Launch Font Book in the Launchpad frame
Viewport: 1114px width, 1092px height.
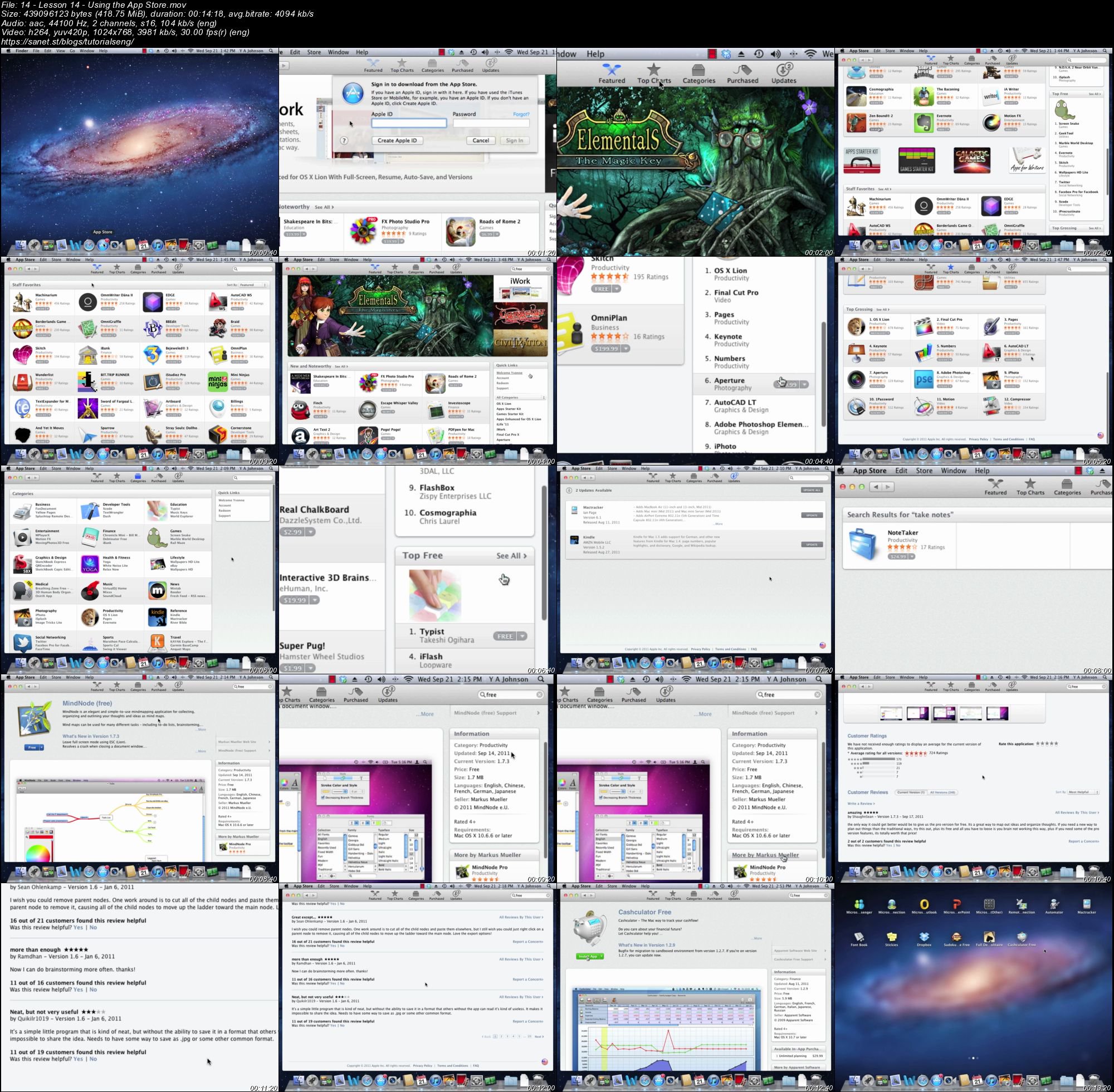[859, 937]
